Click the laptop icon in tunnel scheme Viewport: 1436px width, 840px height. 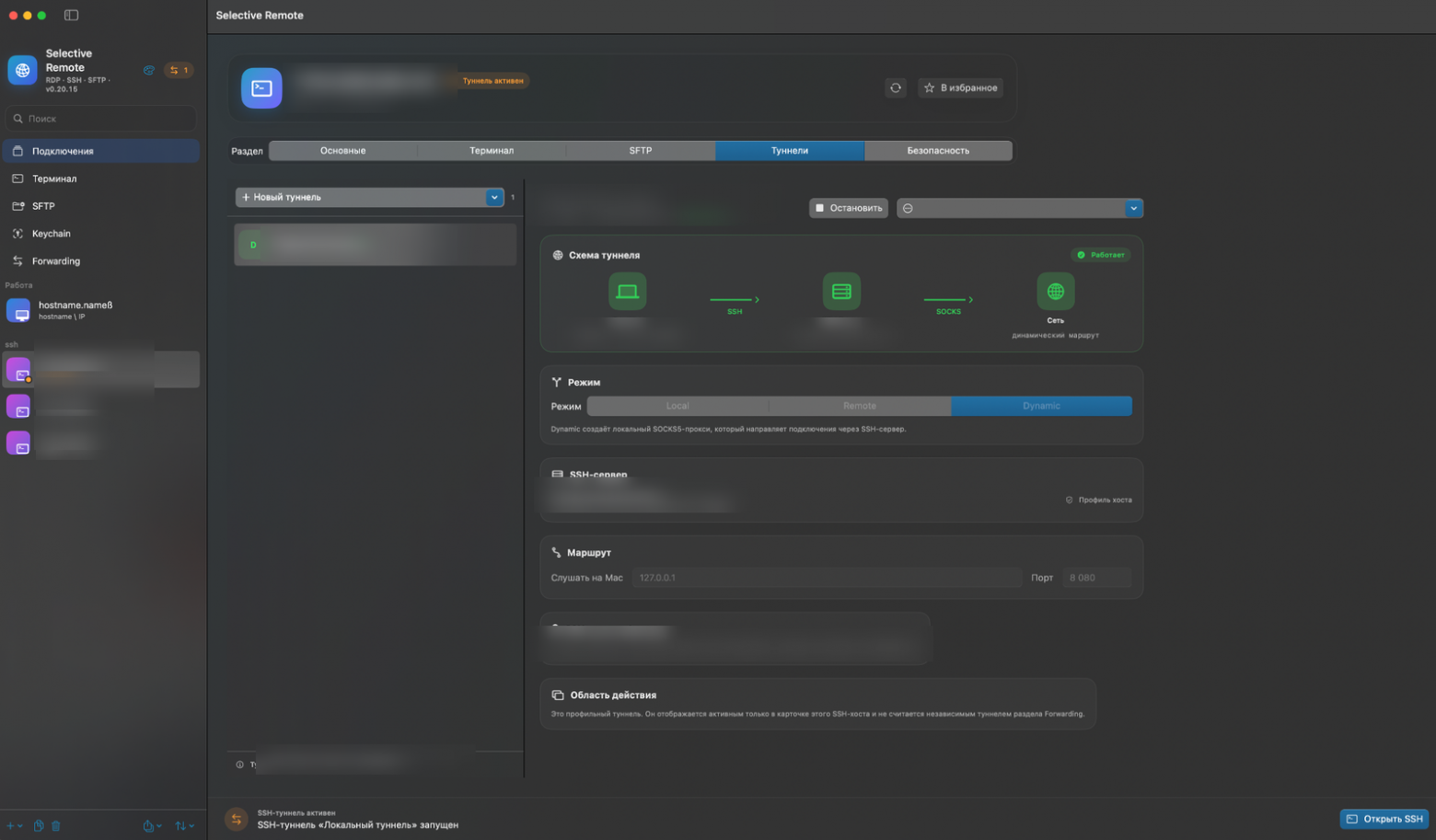coord(627,292)
